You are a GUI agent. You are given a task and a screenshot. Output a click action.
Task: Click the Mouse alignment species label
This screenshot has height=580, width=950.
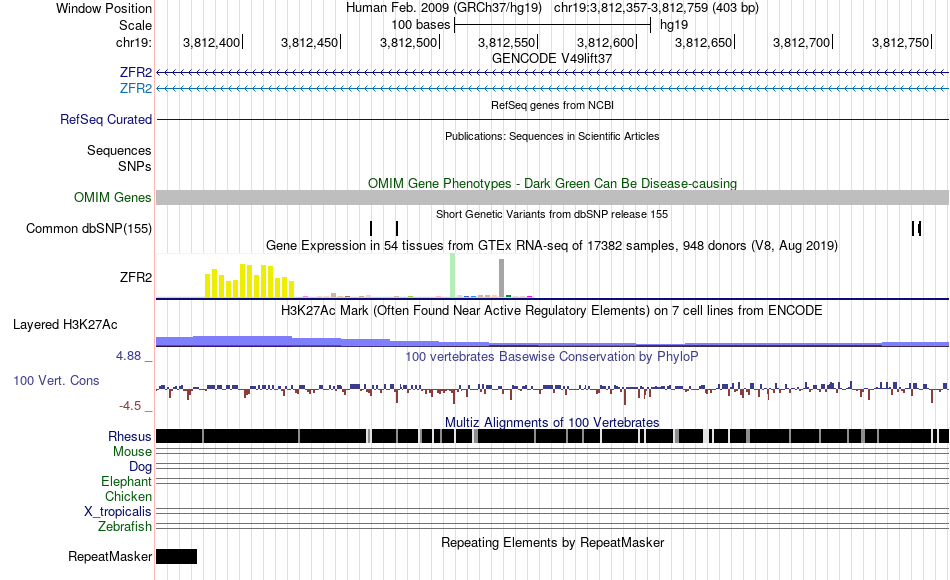(132, 452)
